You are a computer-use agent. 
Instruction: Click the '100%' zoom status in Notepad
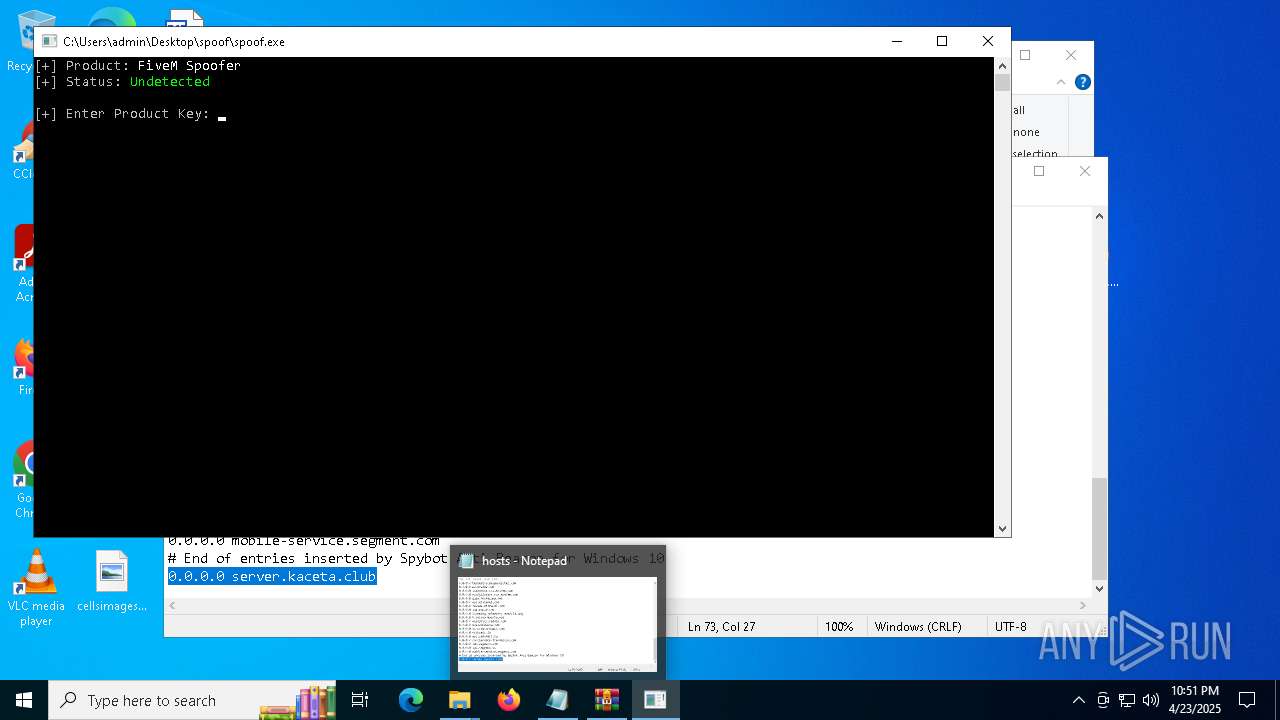tap(839, 626)
